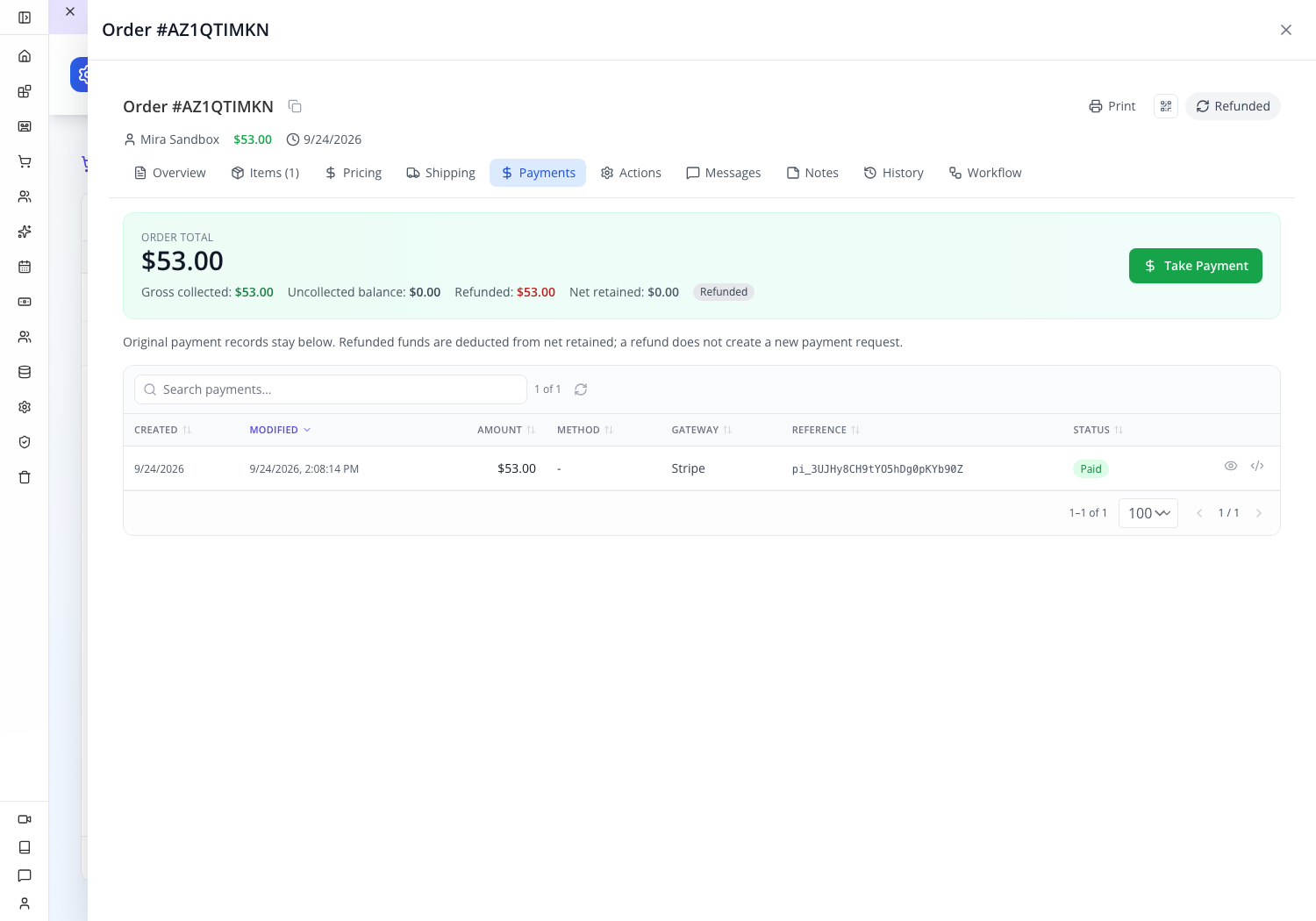
Task: Click the payment reference pi_3UJHy8CH9tYO5hDg0pKYb90Z
Action: click(877, 469)
